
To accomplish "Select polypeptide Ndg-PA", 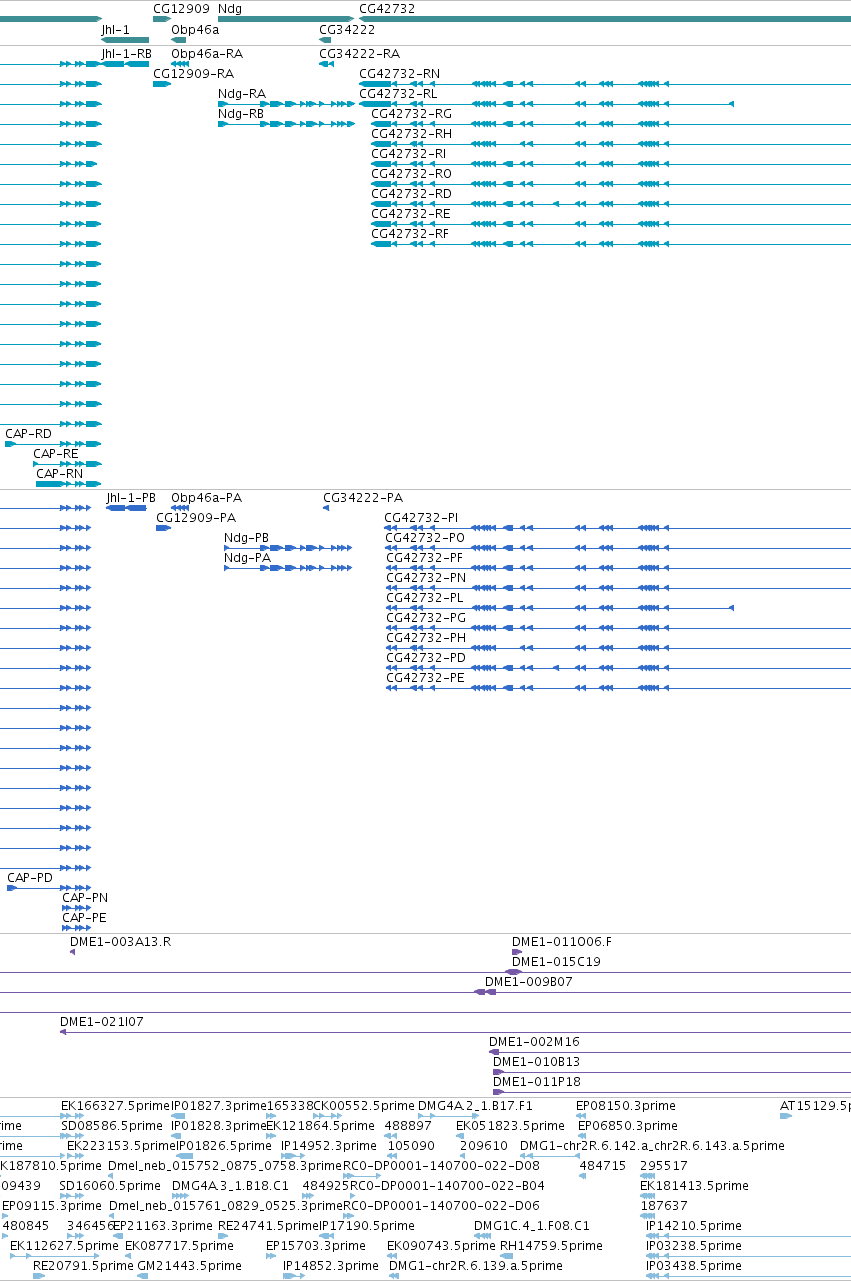I will coord(248,557).
